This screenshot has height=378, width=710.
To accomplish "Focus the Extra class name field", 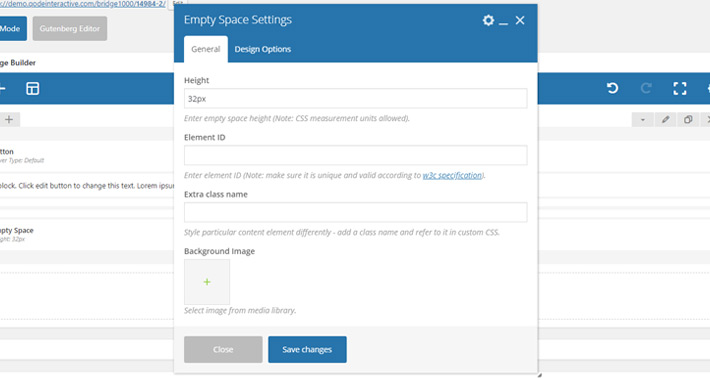I will [x=355, y=212].
